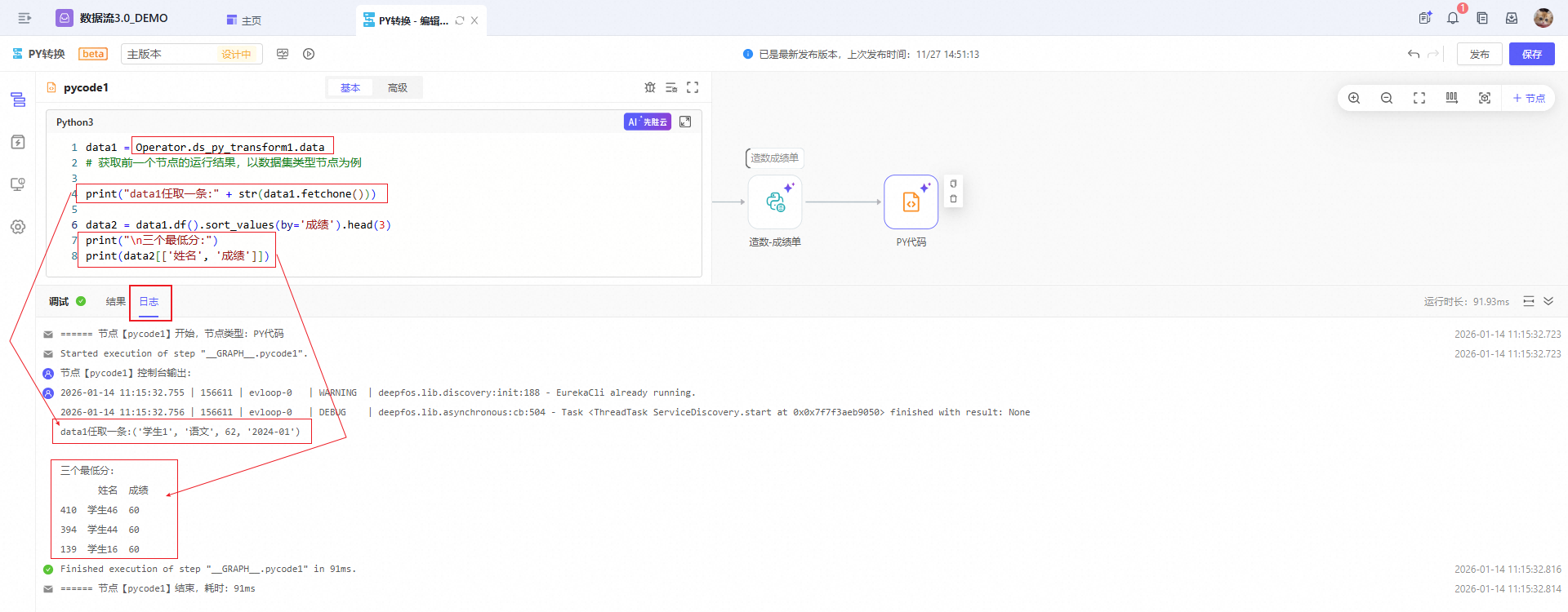Switch the editor to 高级 mode
This screenshot has width=1568, height=612.
[x=398, y=87]
